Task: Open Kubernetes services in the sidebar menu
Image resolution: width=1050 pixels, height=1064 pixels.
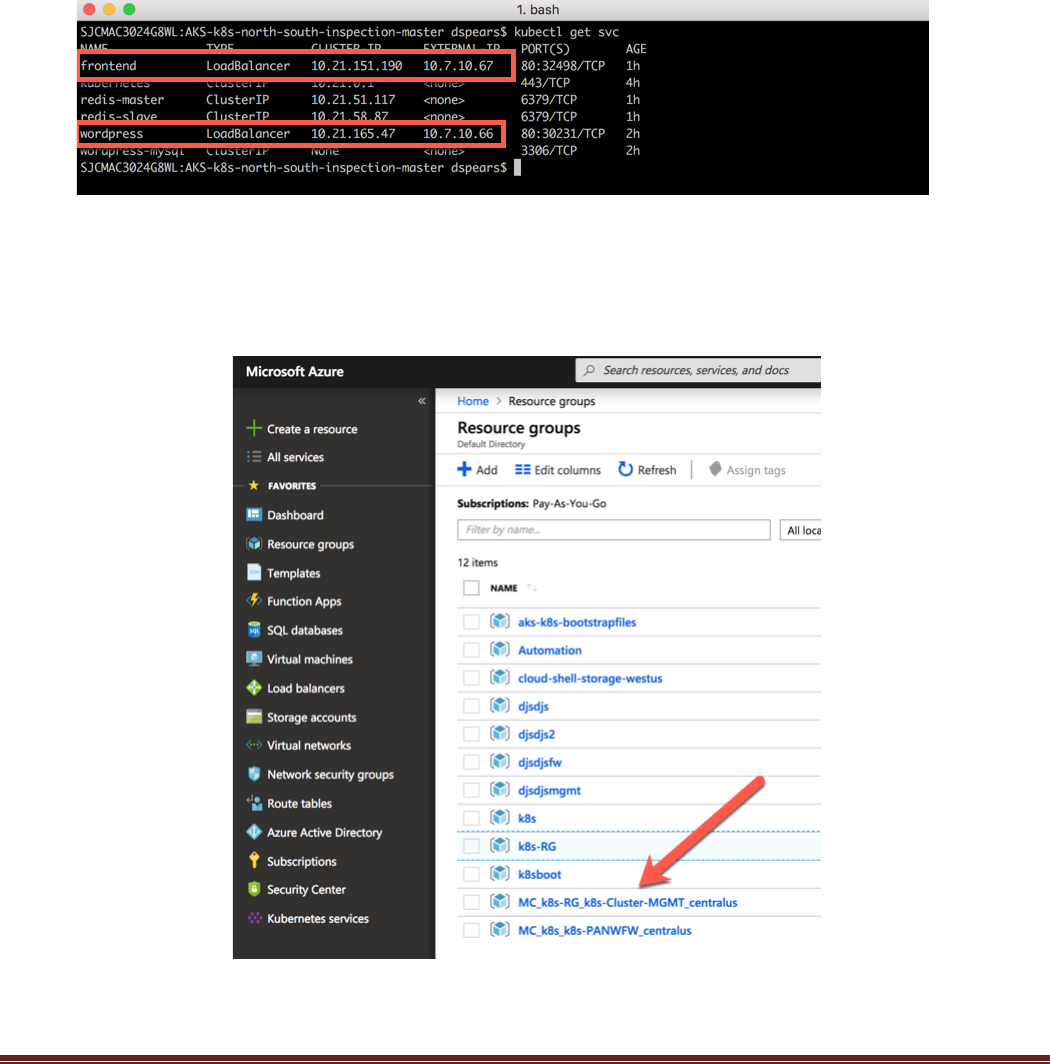Action: [318, 918]
